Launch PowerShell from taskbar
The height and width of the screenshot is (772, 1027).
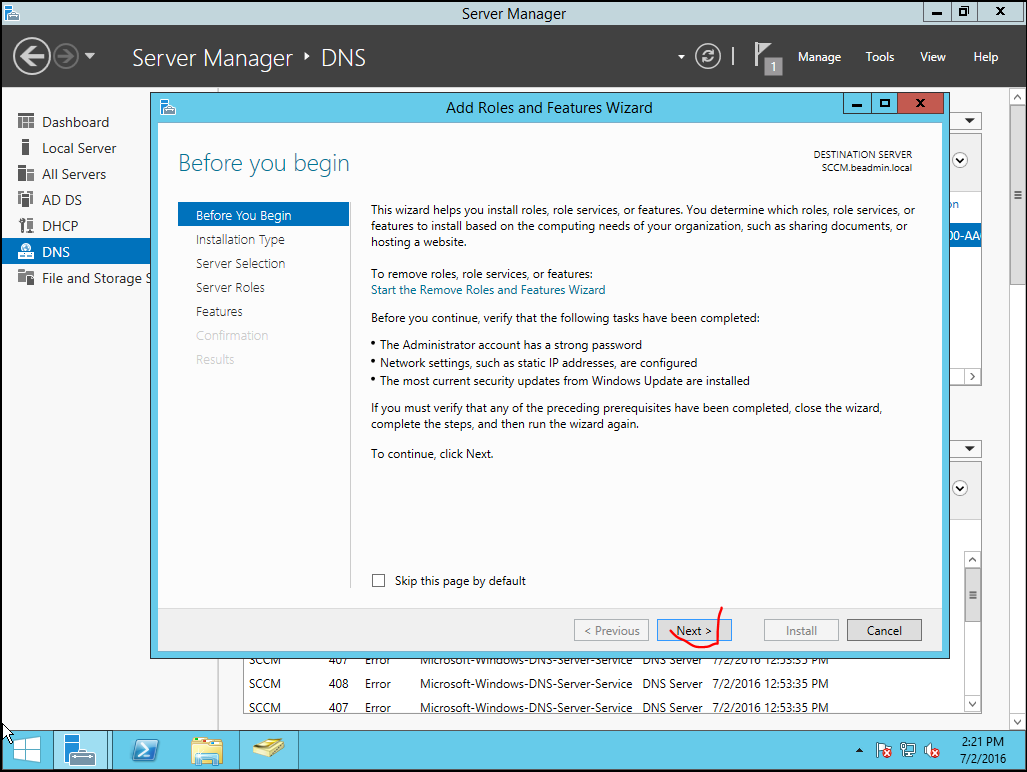145,750
